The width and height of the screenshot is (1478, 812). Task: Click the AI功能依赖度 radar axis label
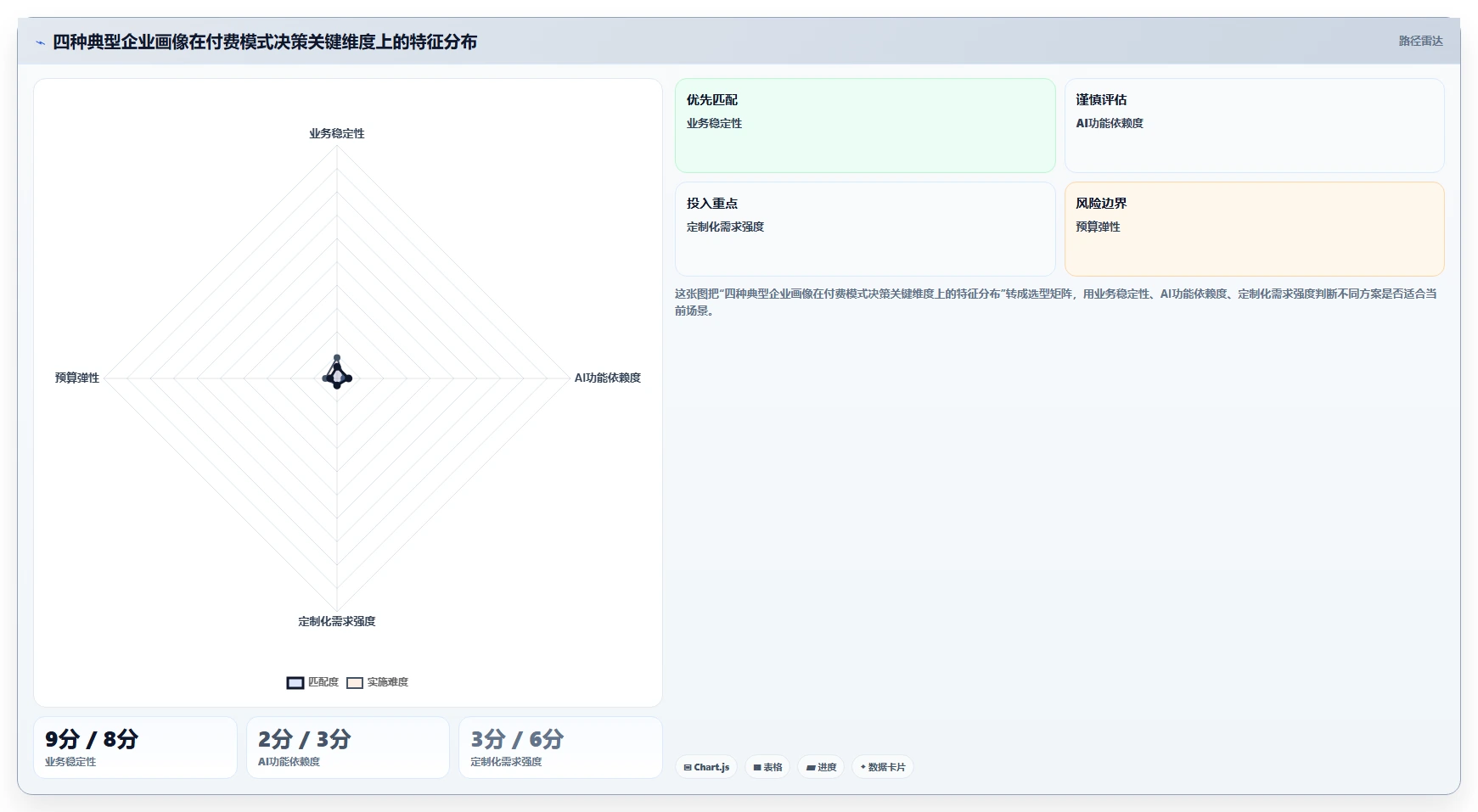click(608, 378)
